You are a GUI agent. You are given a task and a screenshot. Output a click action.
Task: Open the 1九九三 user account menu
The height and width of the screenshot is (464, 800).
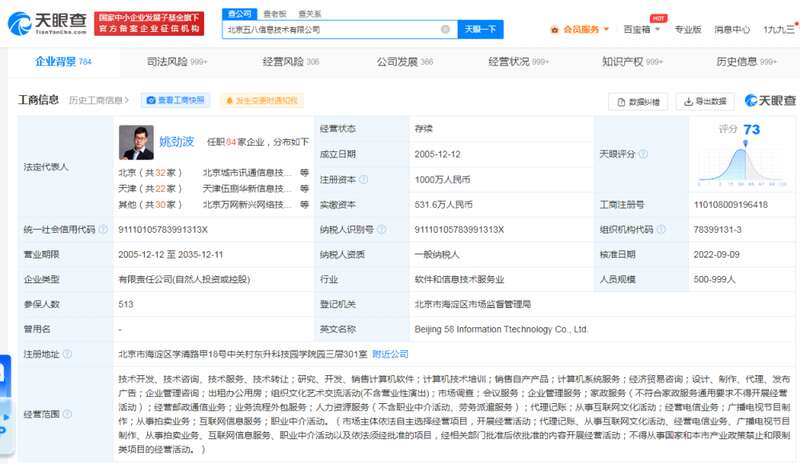tap(780, 30)
